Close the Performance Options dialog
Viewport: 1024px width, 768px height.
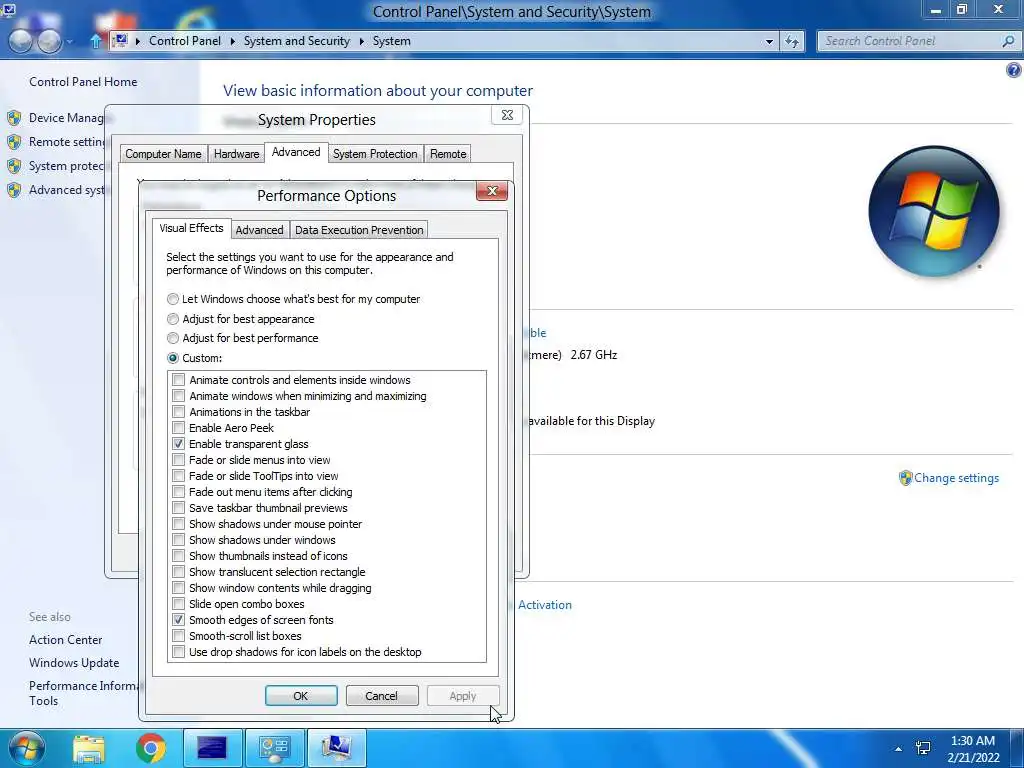[492, 191]
